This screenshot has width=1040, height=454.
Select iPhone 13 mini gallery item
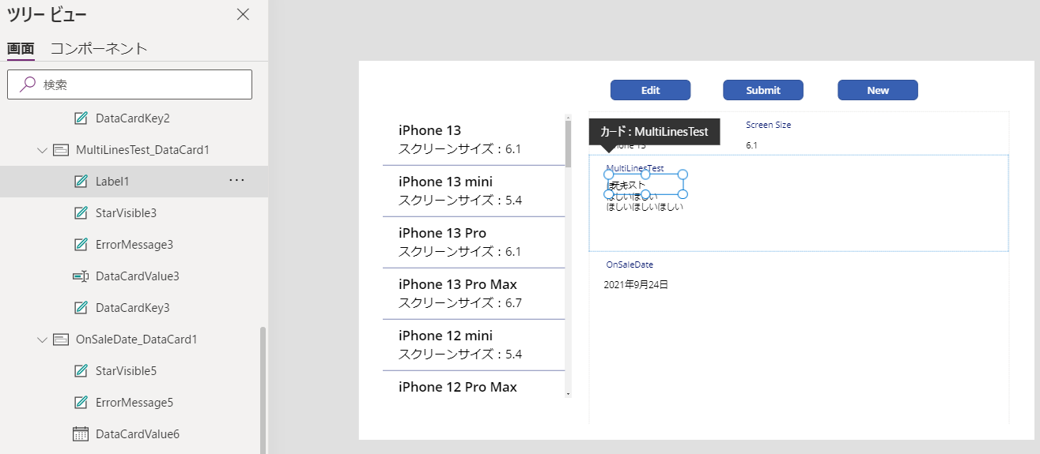coord(474,191)
